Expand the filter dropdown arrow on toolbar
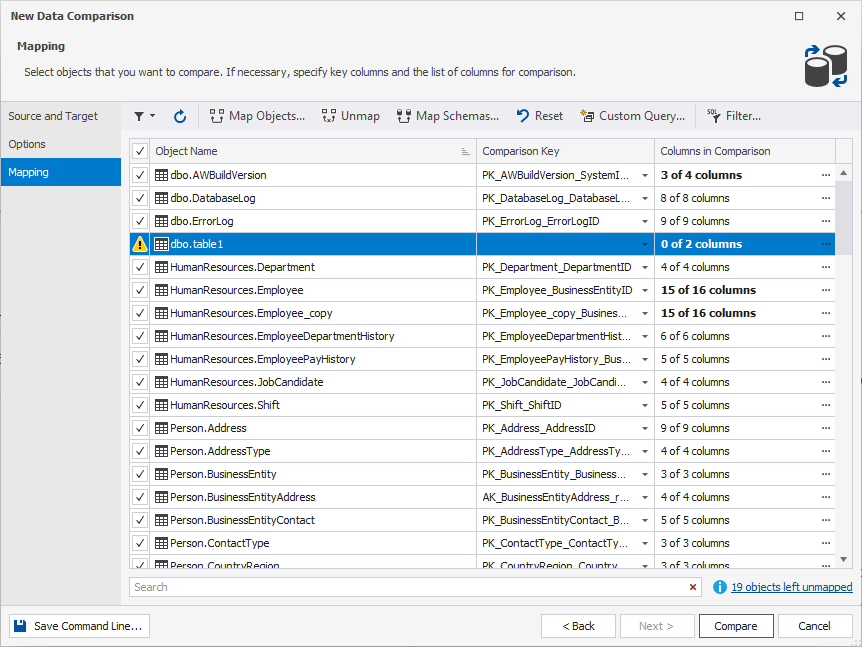 tap(151, 116)
